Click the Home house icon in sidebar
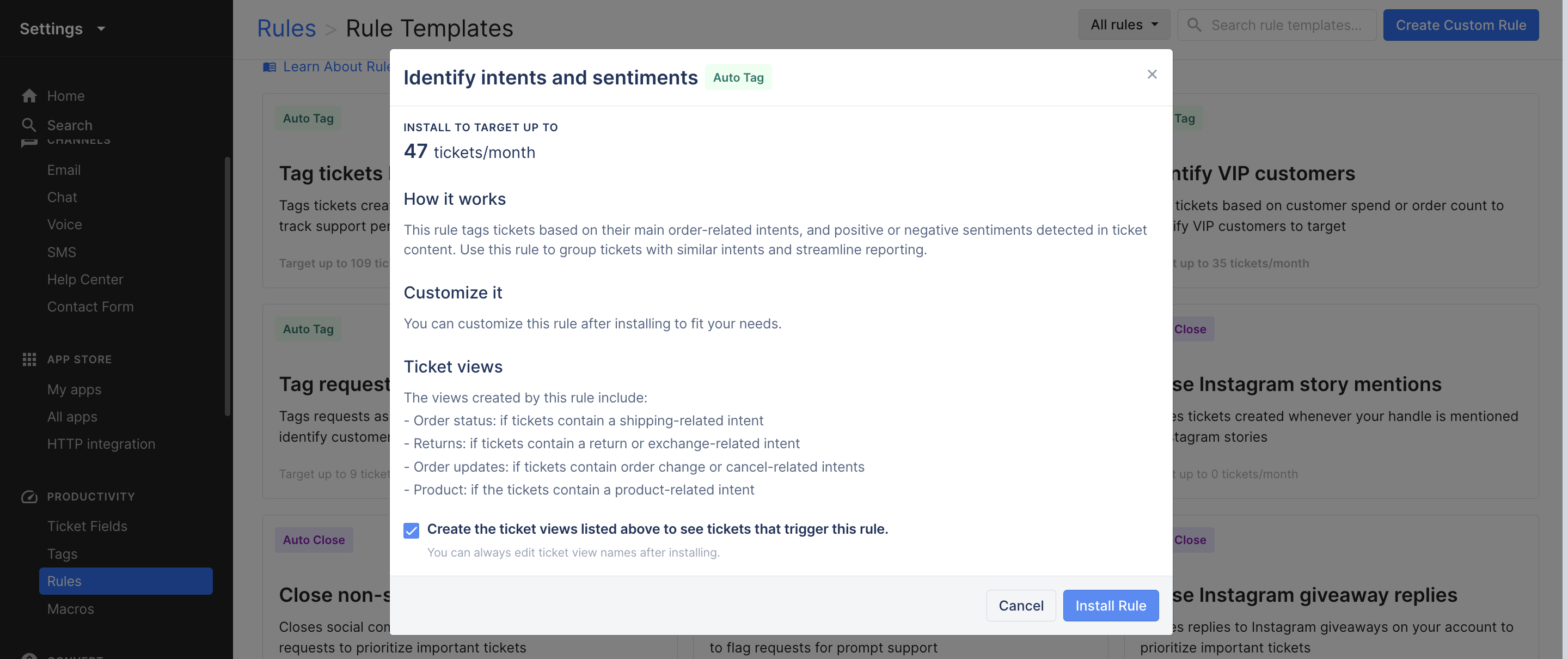The image size is (1568, 659). (x=29, y=96)
